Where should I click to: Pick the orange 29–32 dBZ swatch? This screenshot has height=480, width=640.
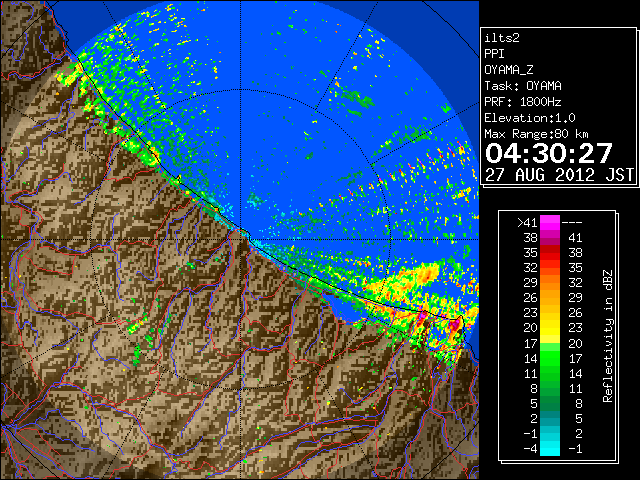pos(550,283)
